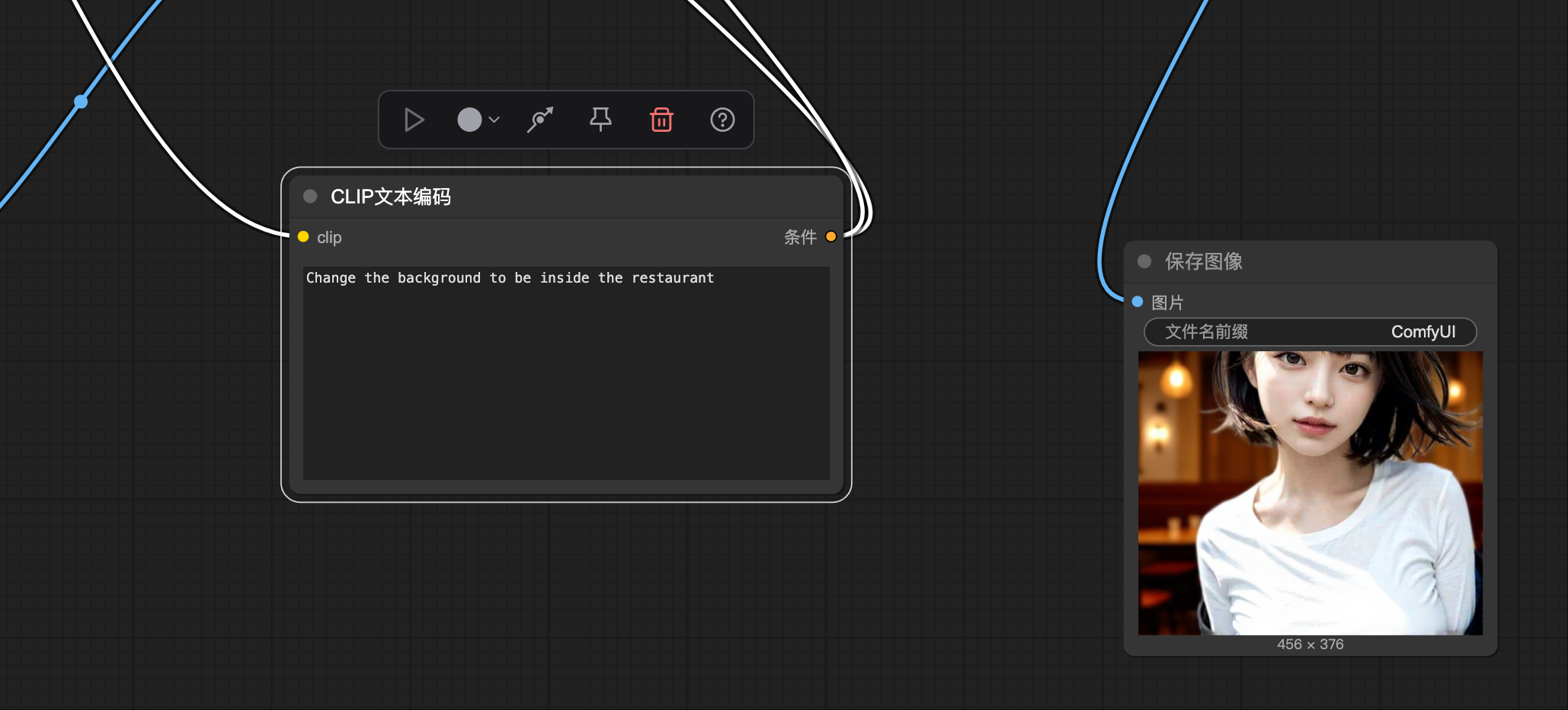Collapse the CLIP文本编码 node via title dot
Viewport: 1568px width, 710px height.
(310, 197)
